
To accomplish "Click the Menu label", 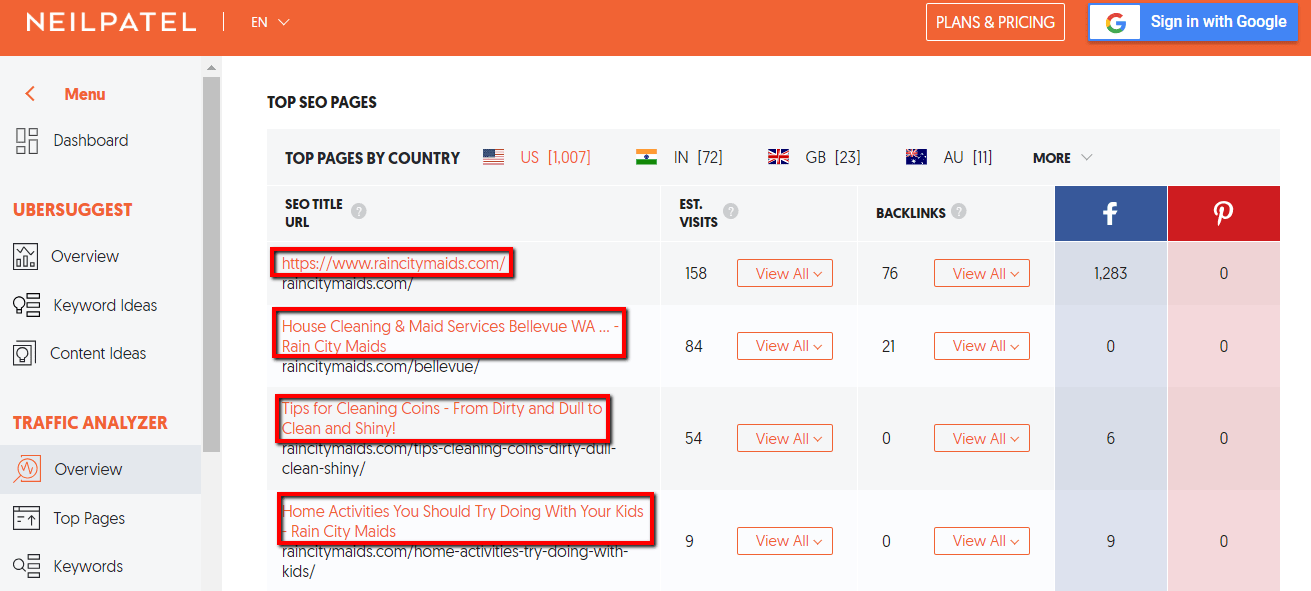I will click(x=85, y=94).
